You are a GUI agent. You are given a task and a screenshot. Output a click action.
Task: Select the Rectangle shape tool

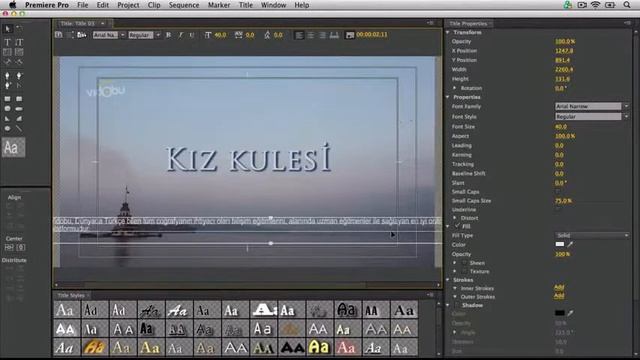pos(7,99)
